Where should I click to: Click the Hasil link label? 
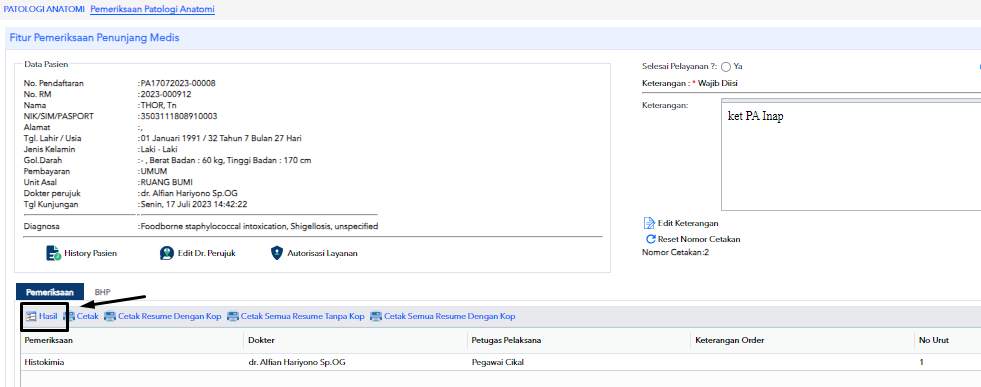(48, 316)
